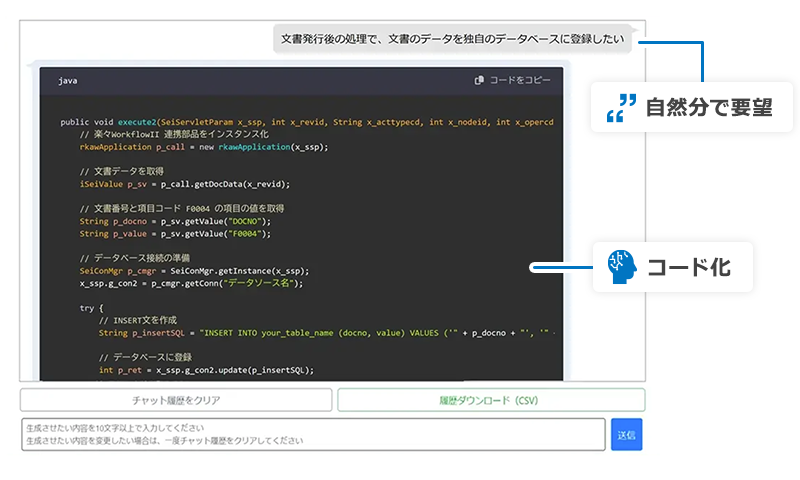
Task: Click the user chat message bubble about 文書発行後
Action: coord(453,39)
